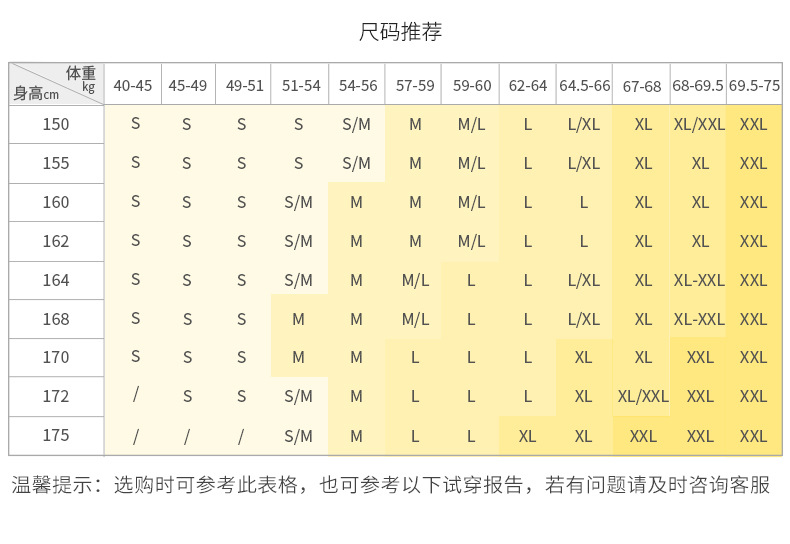Click L/XL cell in the 150 row
This screenshot has height=544, width=790.
584,124
